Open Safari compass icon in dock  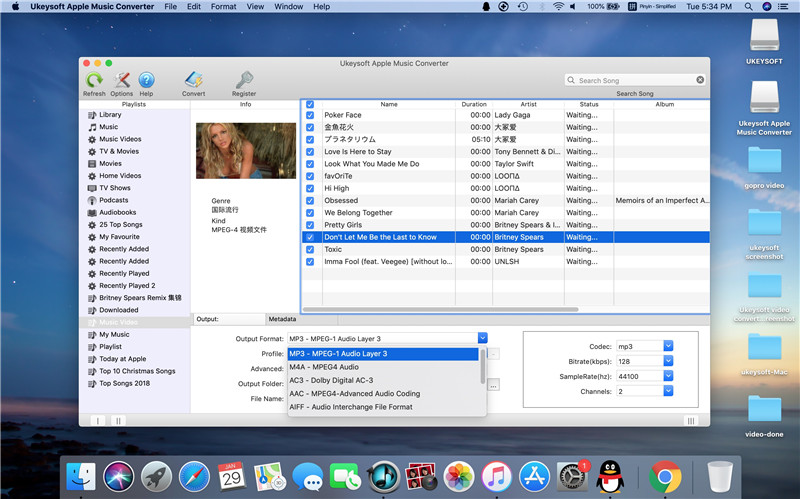(x=194, y=477)
